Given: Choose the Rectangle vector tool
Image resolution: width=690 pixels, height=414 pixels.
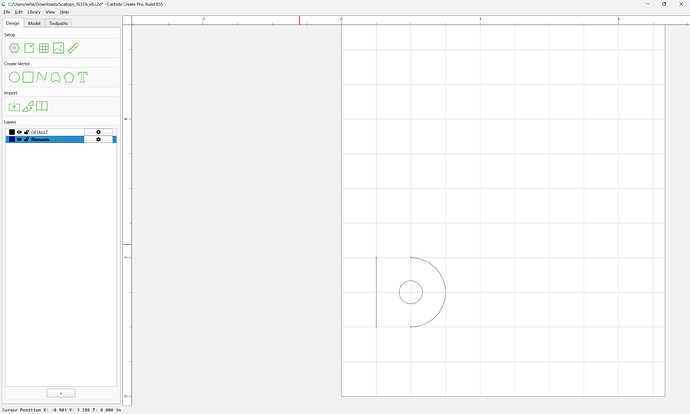Looking at the screenshot, I should coord(28,77).
